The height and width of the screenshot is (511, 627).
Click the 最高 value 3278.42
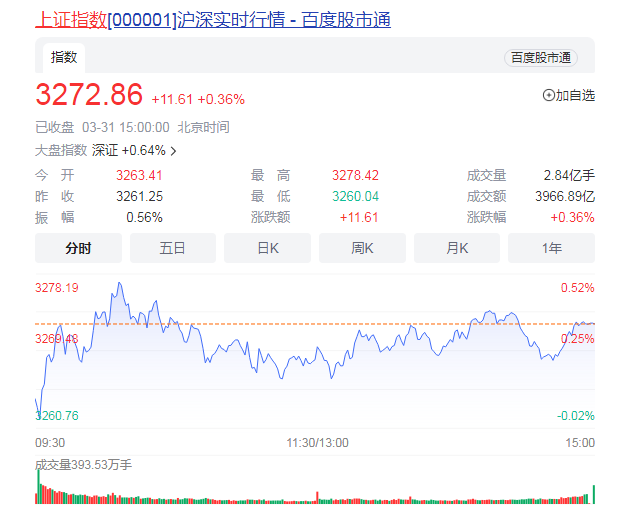point(355,175)
